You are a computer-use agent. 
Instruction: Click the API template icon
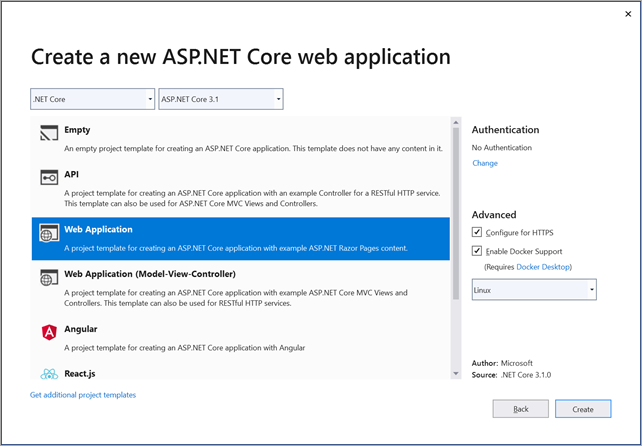click(x=49, y=177)
